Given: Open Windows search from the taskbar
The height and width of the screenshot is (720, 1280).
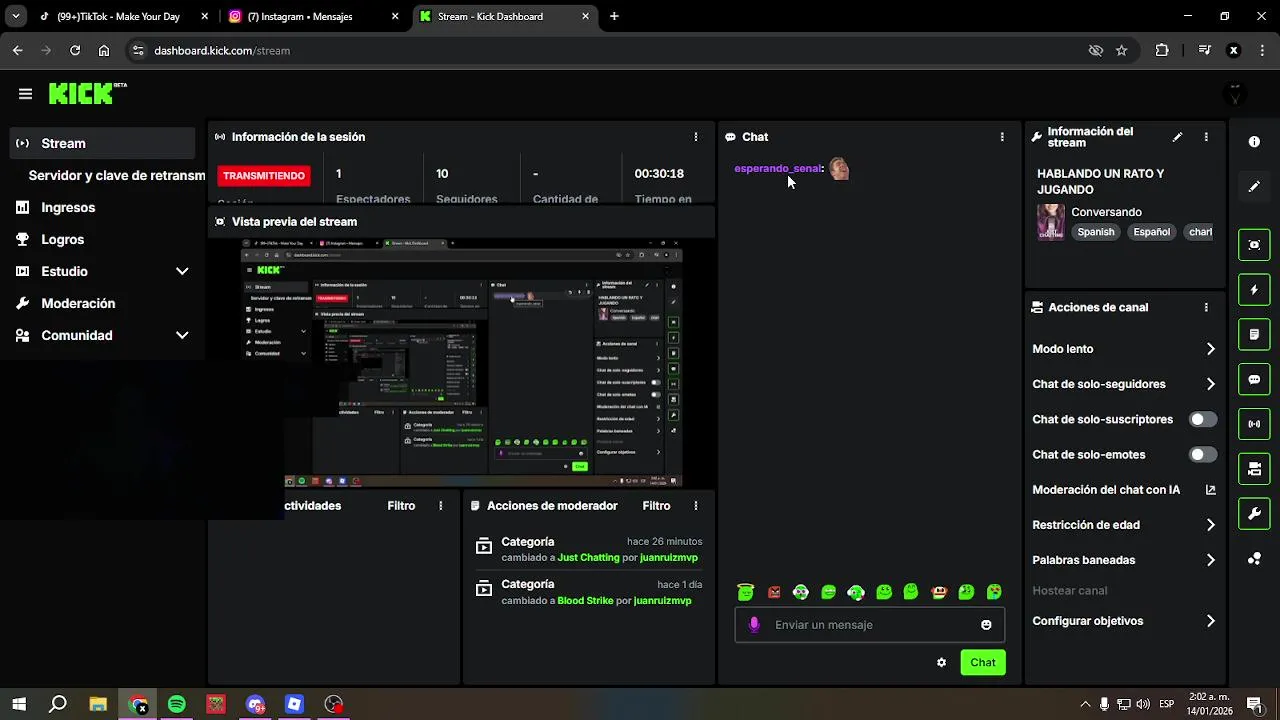Looking at the screenshot, I should point(58,704).
